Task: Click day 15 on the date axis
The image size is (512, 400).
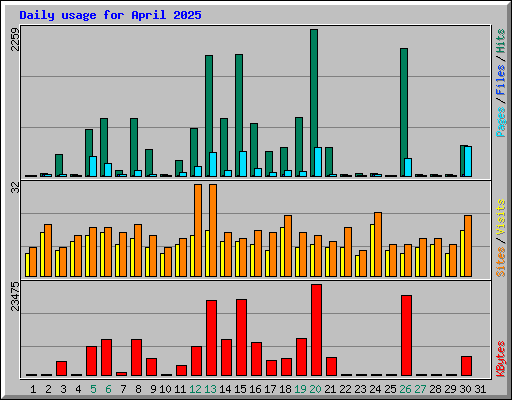Action: coord(240,389)
